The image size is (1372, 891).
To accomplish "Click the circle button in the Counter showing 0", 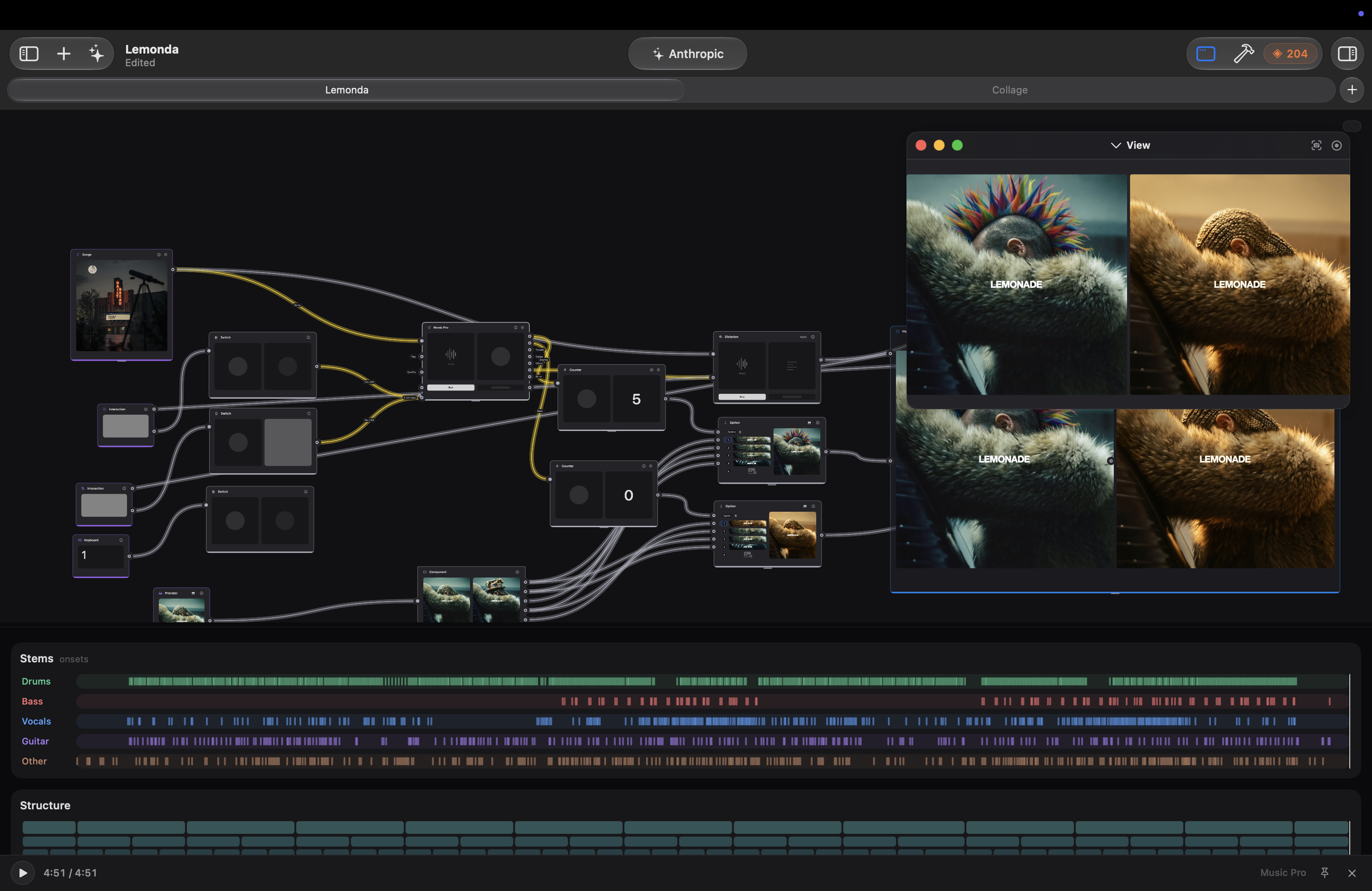I will [x=579, y=494].
